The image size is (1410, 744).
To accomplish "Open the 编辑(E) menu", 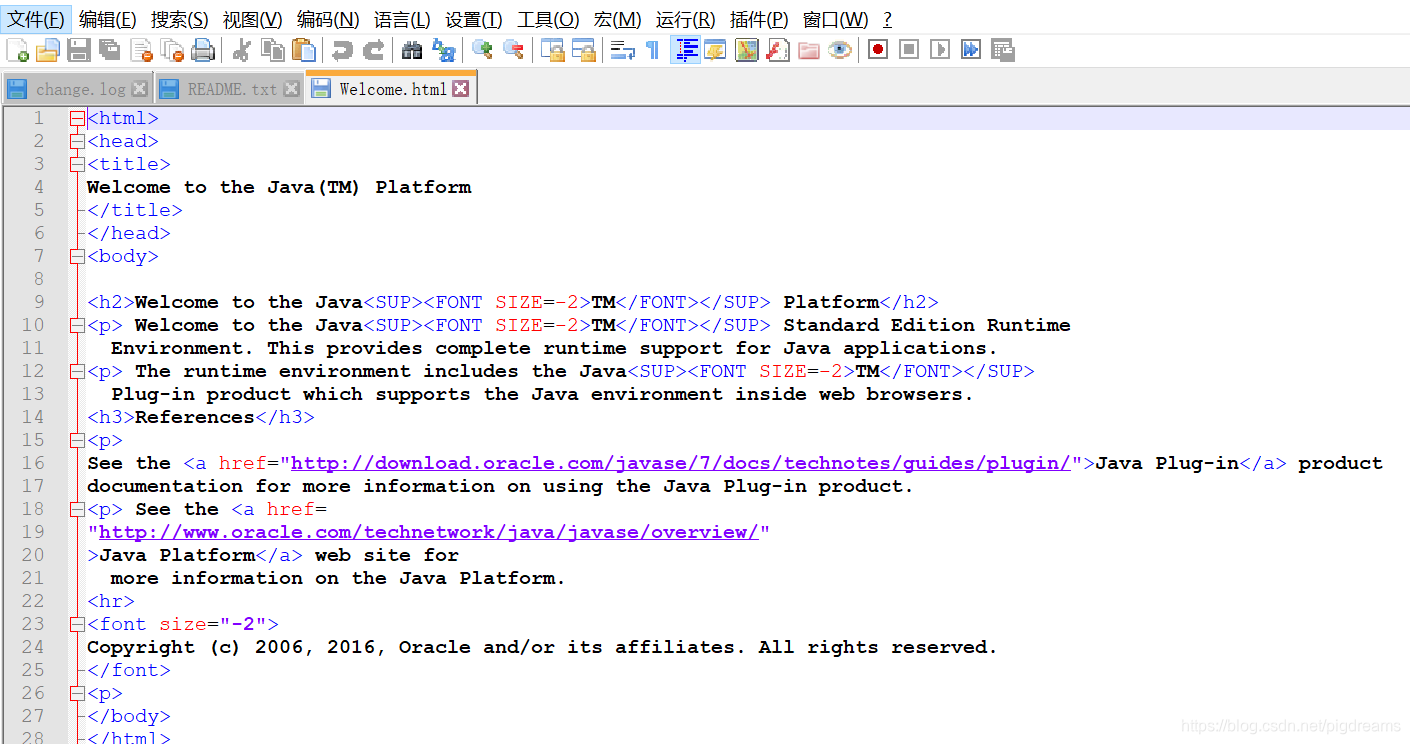I will pos(107,19).
